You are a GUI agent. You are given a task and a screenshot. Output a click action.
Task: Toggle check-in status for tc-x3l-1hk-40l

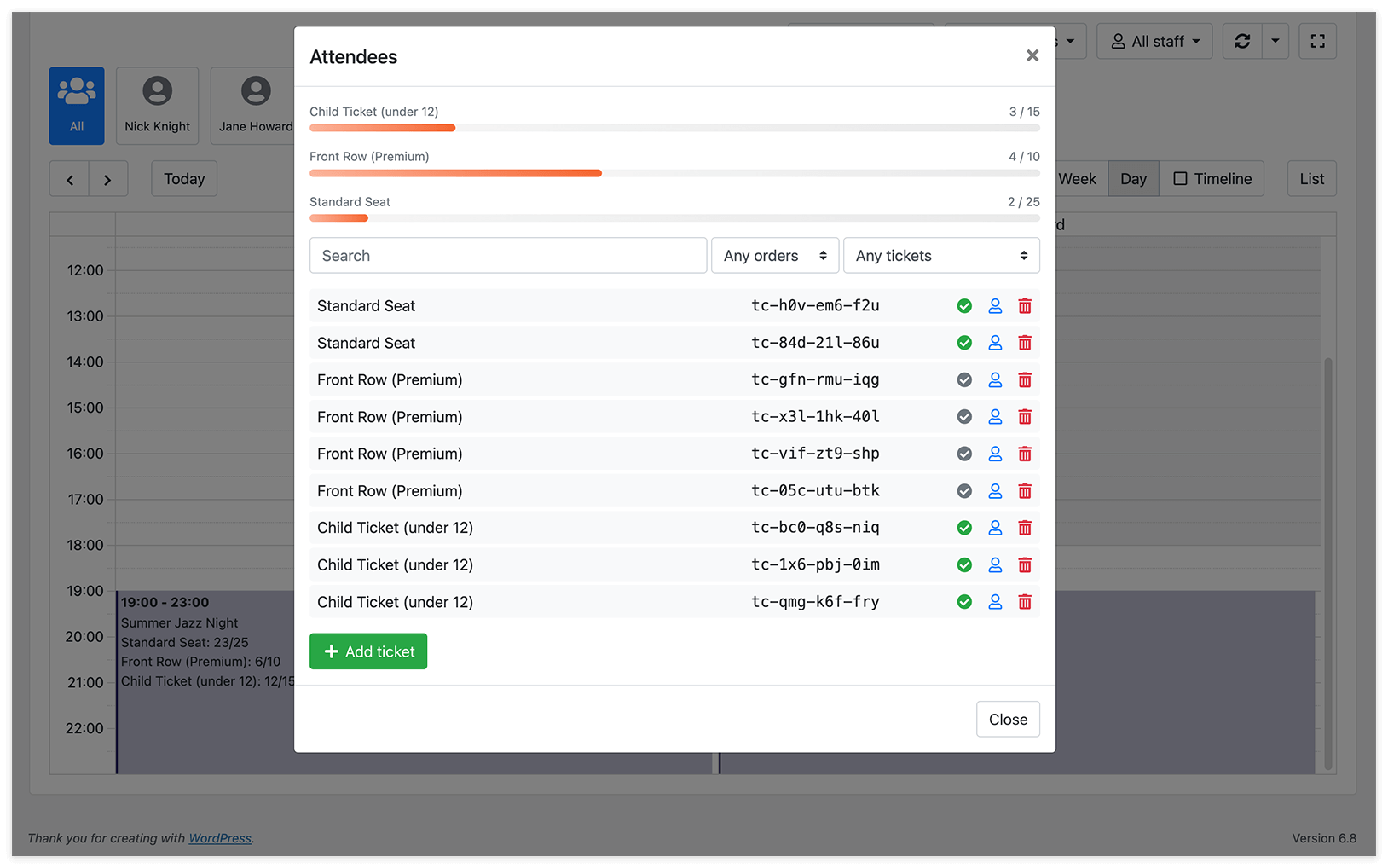coord(964,417)
